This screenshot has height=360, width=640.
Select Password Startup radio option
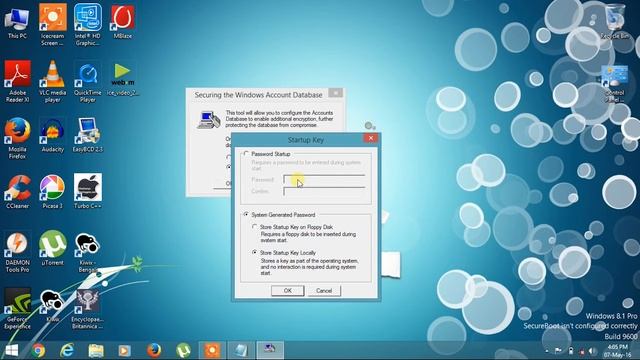(x=246, y=154)
